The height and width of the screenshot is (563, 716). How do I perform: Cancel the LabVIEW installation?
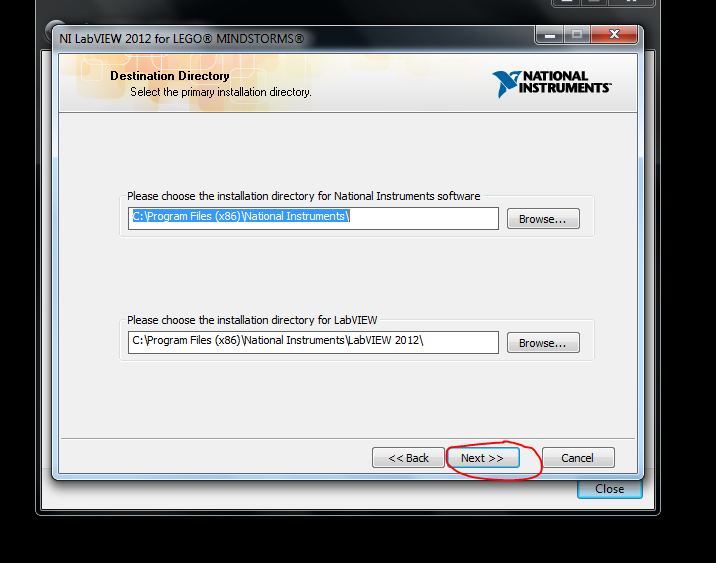tap(578, 458)
